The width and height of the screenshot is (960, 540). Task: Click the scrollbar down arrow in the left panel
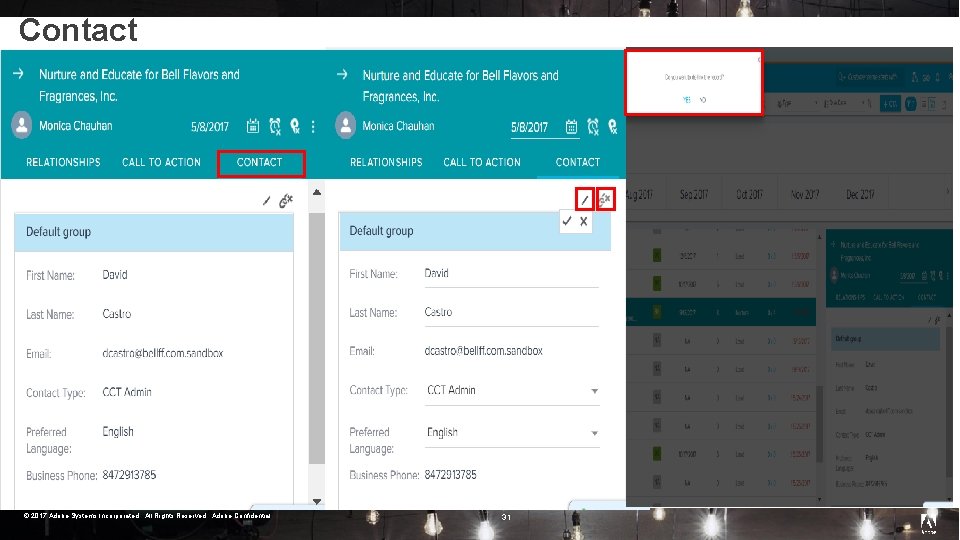click(x=317, y=501)
